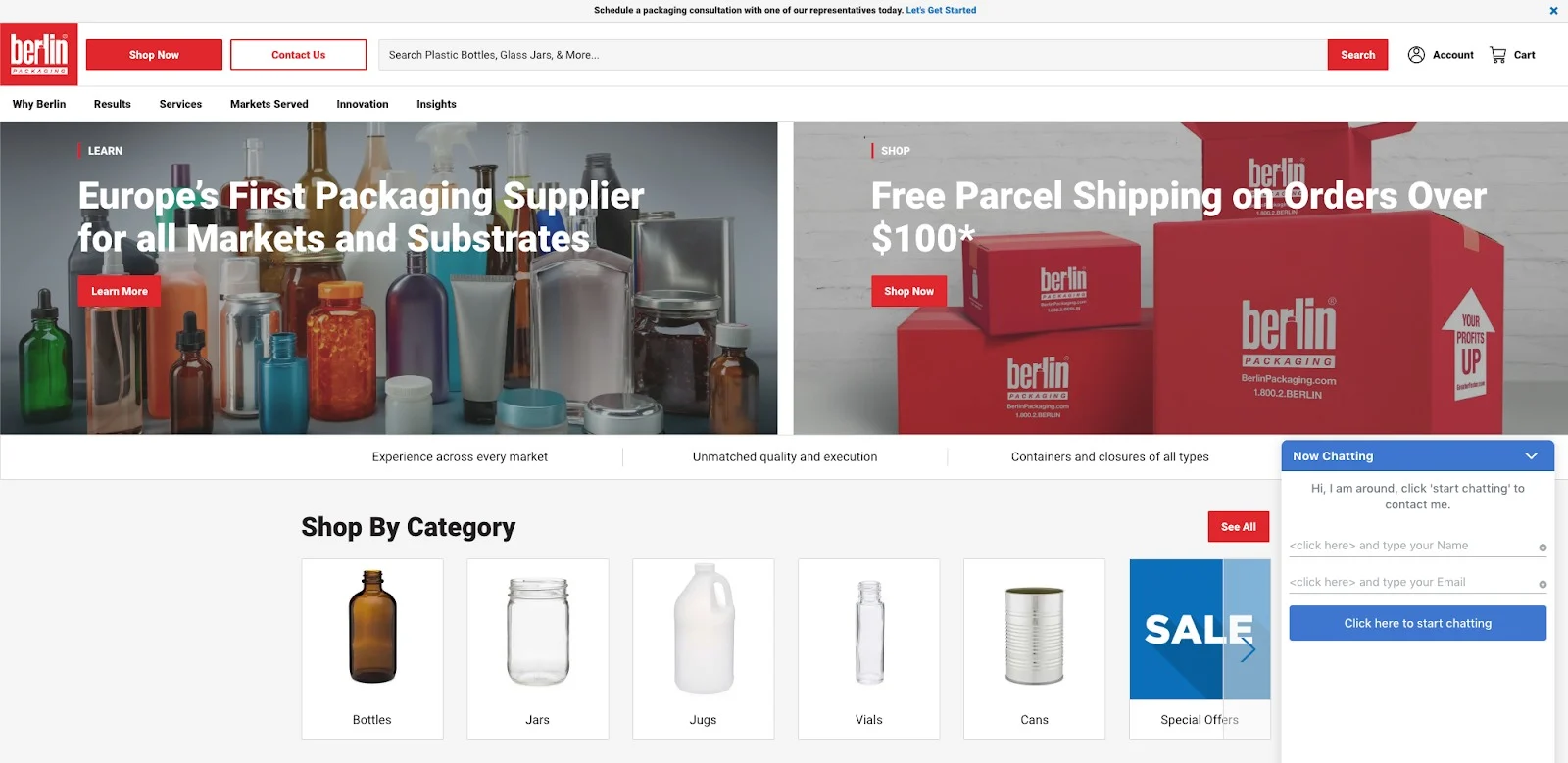Open the Account user icon

[1416, 55]
